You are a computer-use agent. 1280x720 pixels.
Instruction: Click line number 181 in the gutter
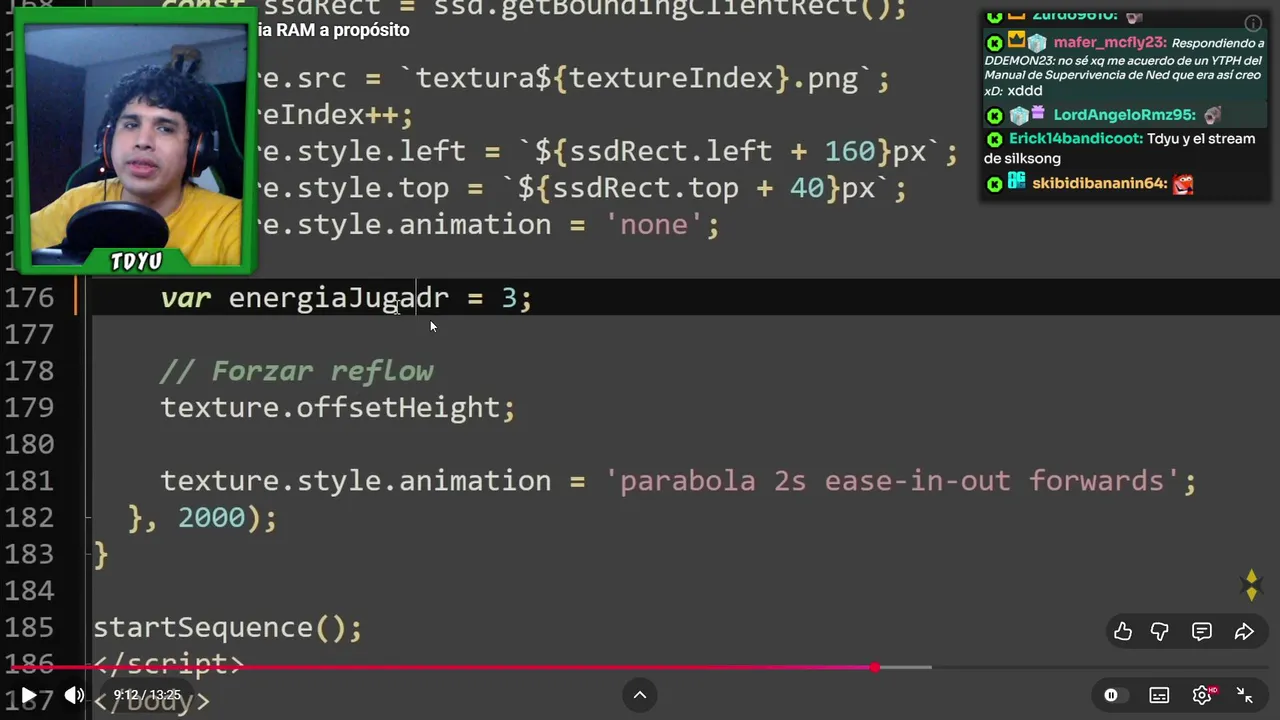coord(29,481)
